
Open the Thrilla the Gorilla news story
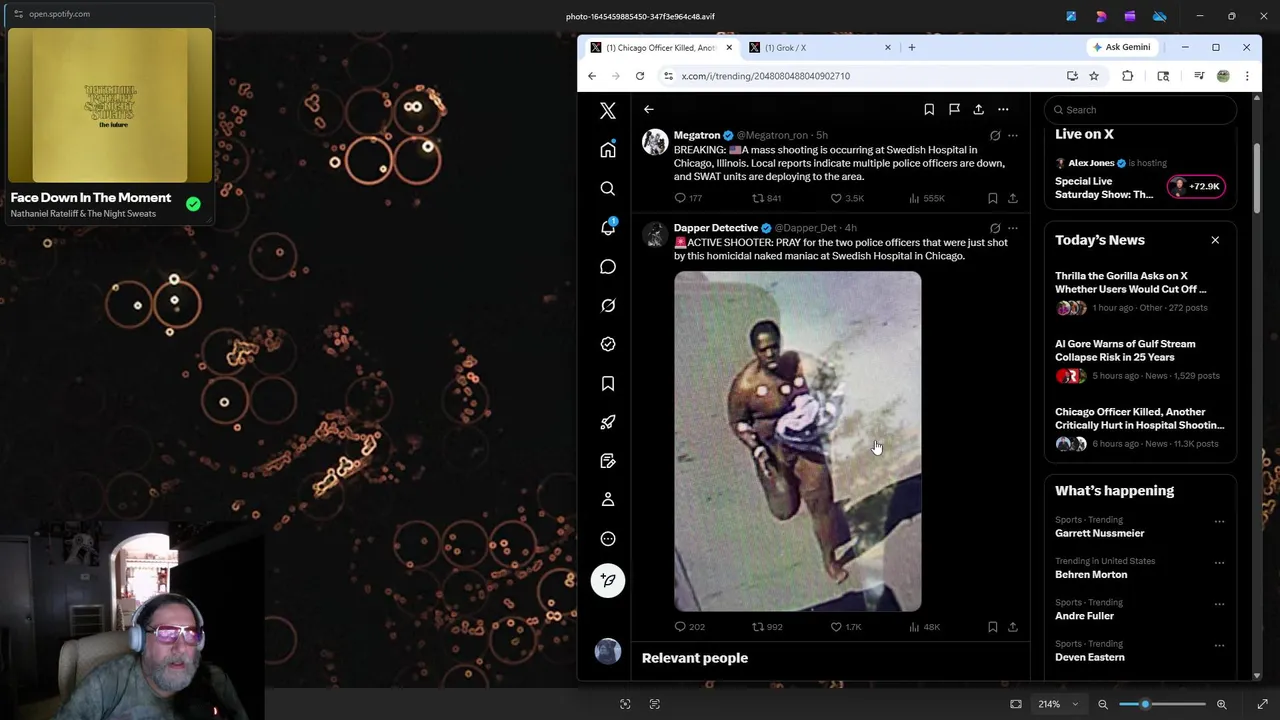[1140, 292]
